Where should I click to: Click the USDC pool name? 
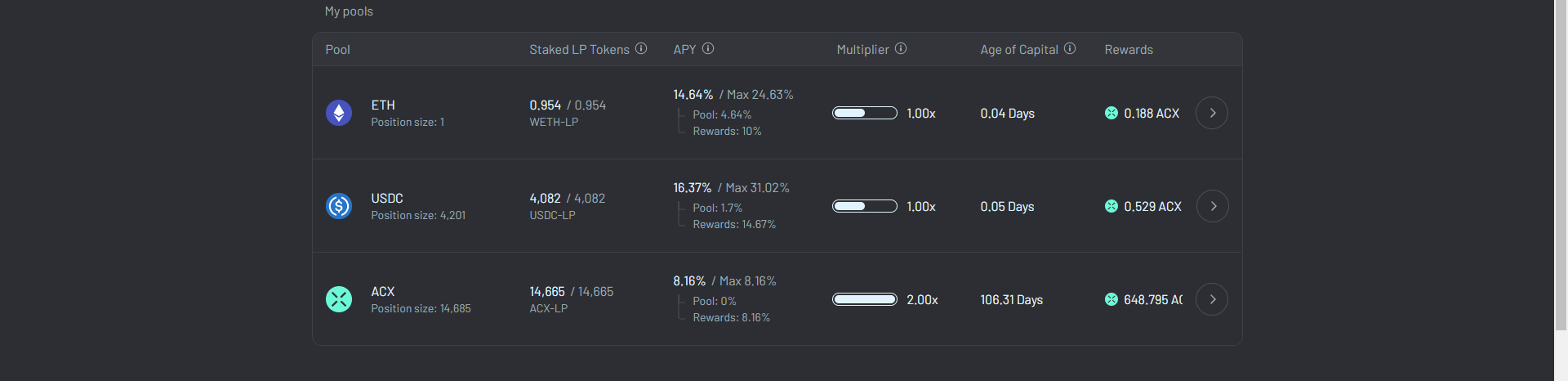(387, 198)
